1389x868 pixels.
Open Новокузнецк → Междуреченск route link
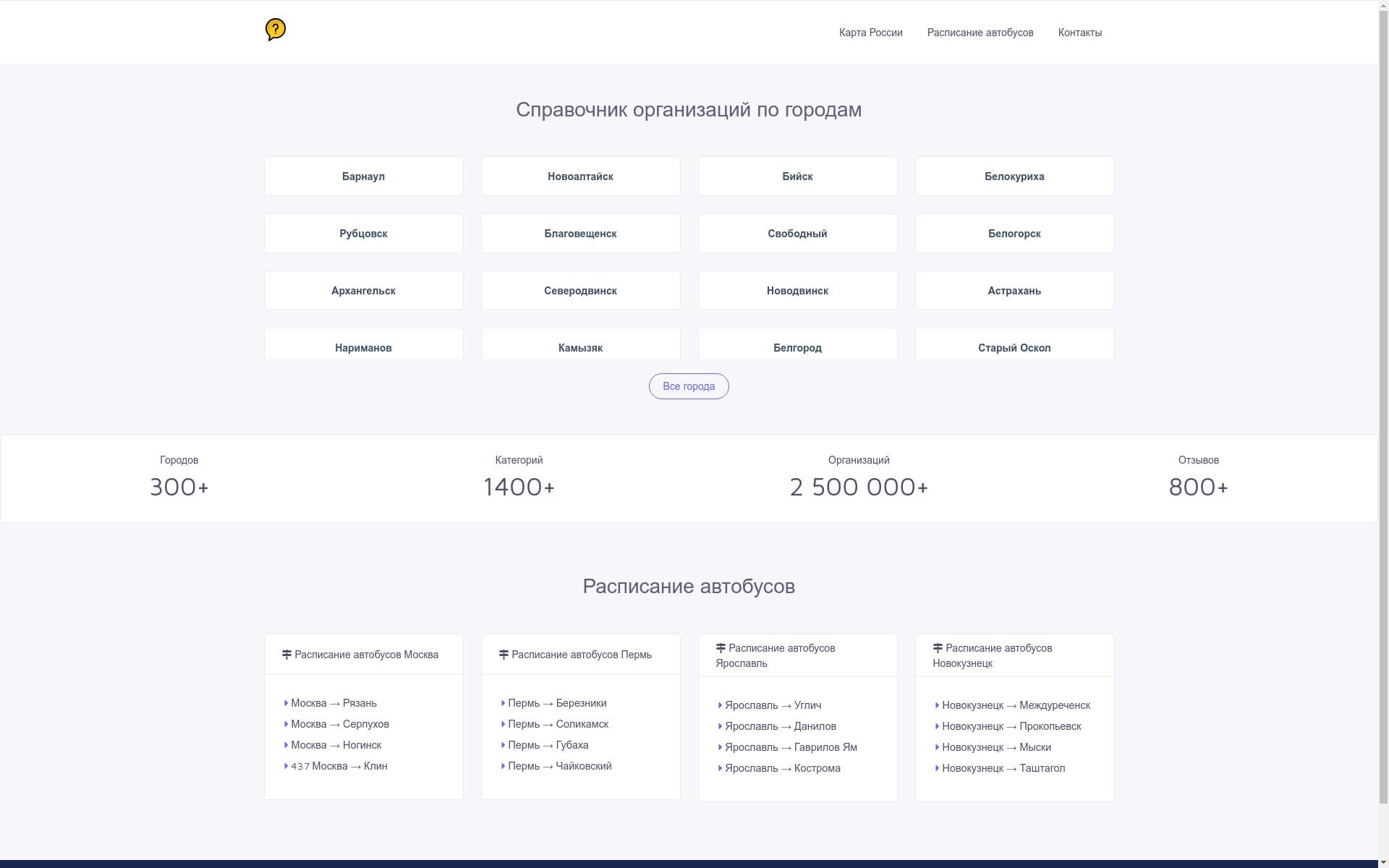point(1015,705)
